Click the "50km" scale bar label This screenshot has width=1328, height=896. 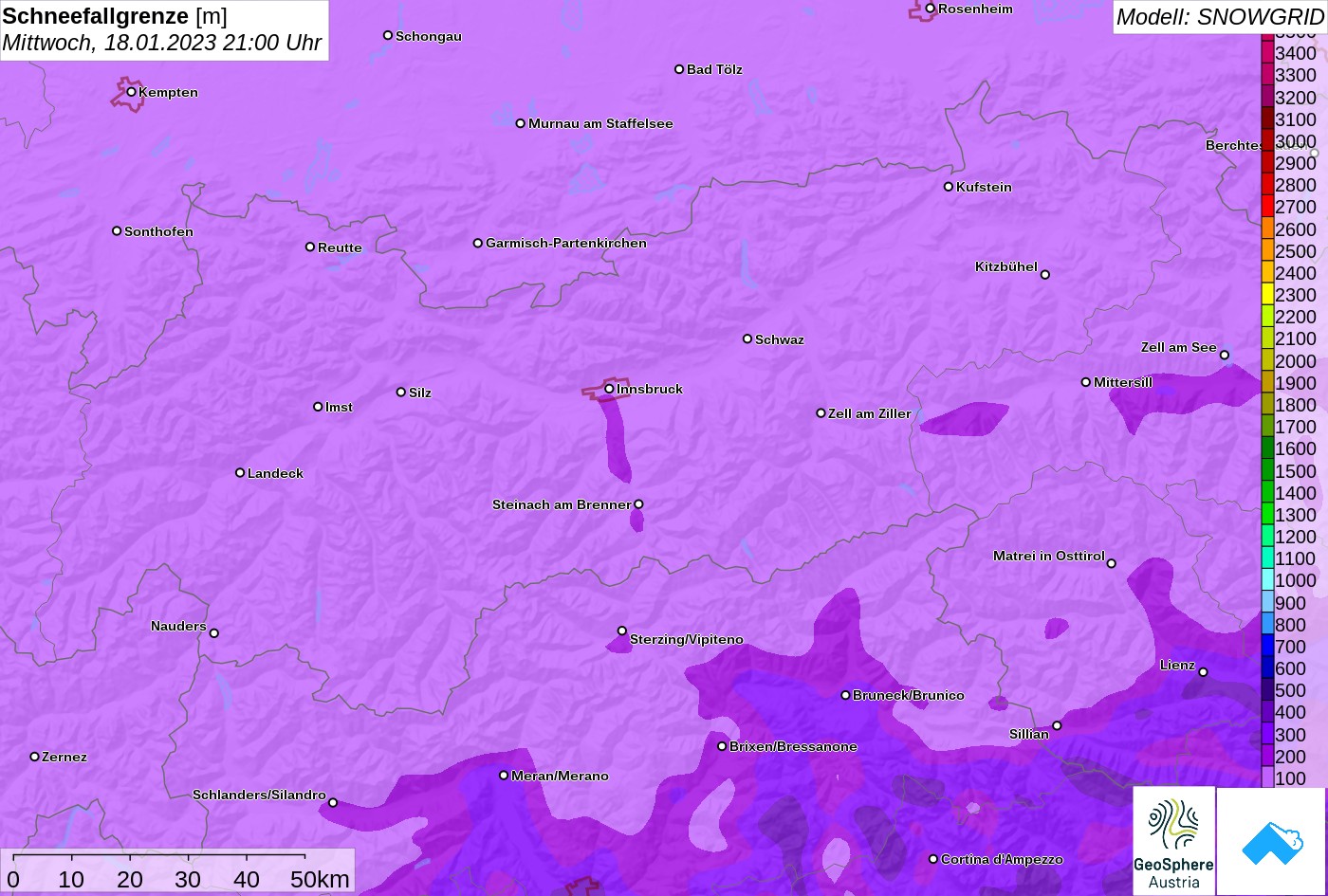[x=320, y=879]
